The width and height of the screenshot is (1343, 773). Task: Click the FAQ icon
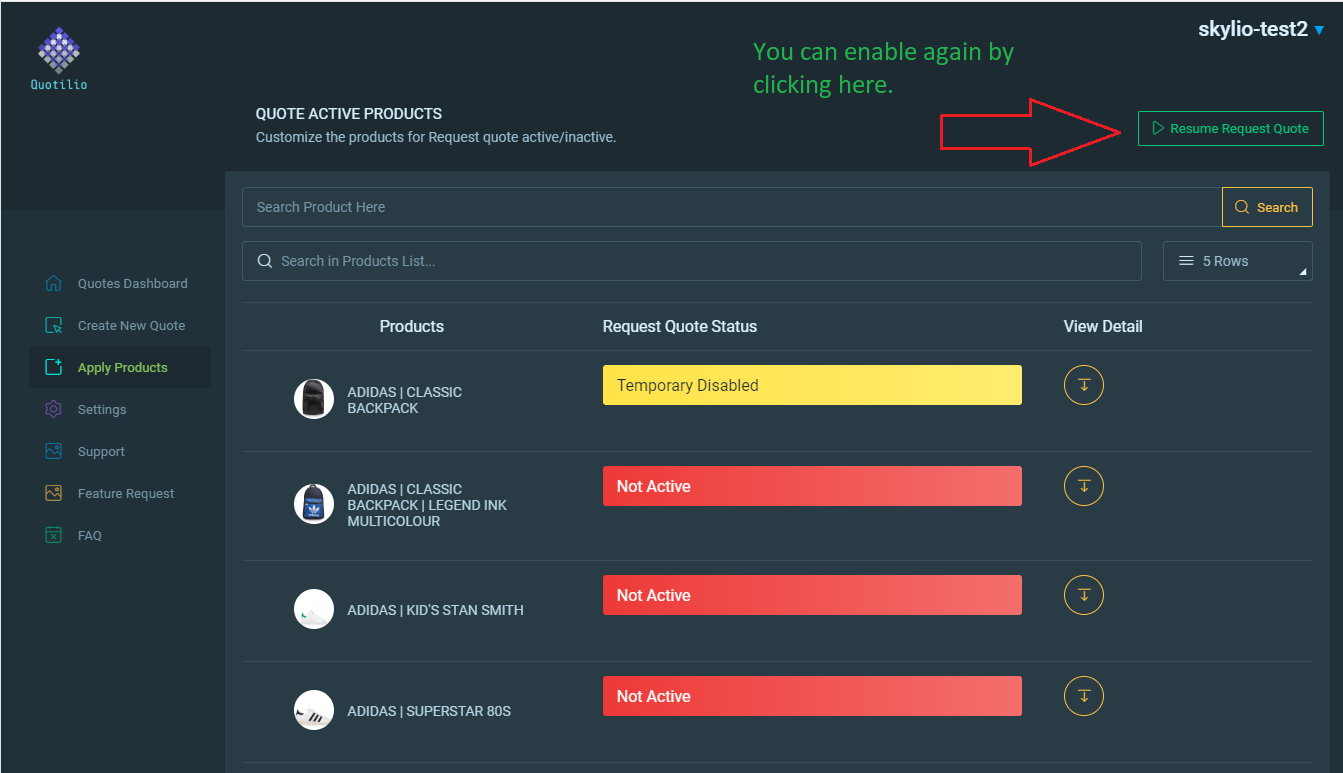(54, 535)
